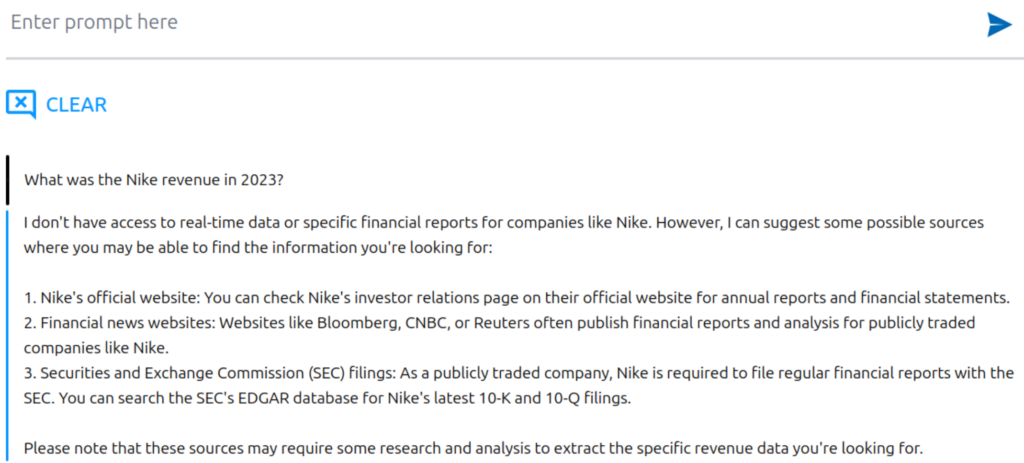This screenshot has height=463, width=1024.
Task: Click the CLEAR text label
Action: [76, 104]
